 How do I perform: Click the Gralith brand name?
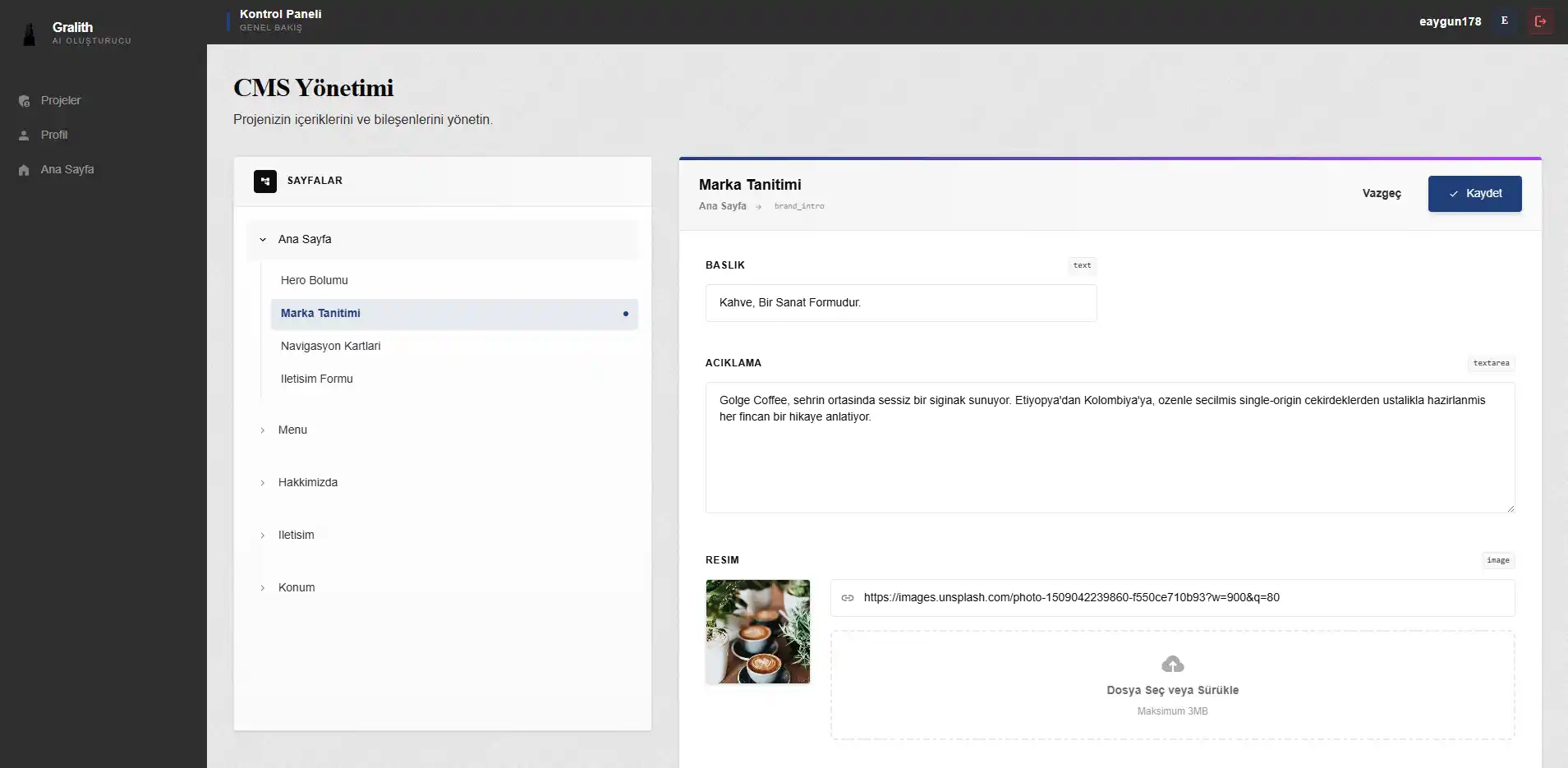72,28
